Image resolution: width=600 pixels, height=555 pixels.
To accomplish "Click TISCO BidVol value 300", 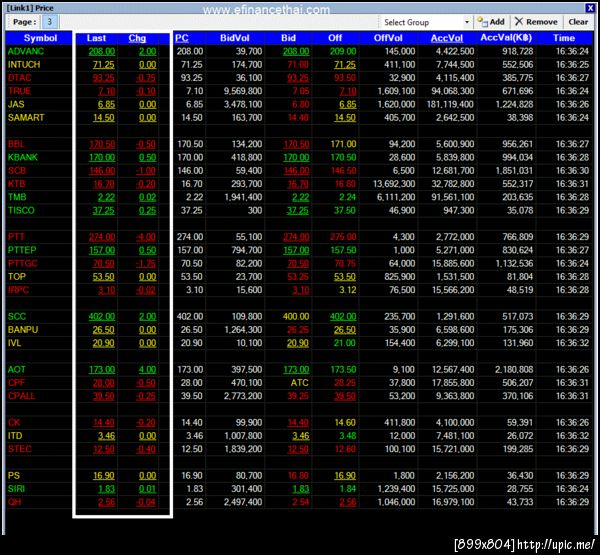I will point(254,211).
